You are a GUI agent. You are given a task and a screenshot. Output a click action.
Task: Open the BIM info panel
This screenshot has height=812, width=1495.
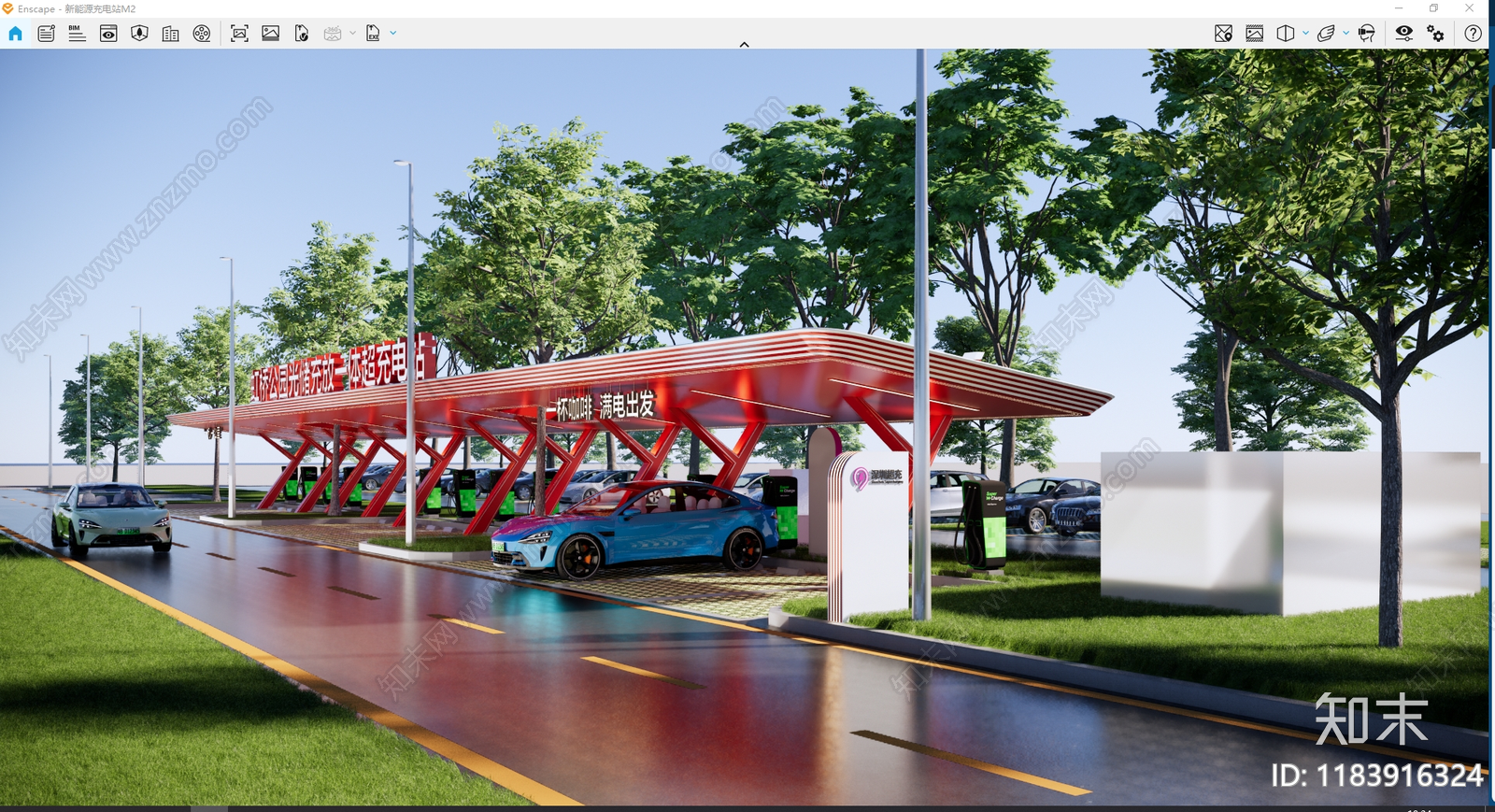(x=77, y=34)
